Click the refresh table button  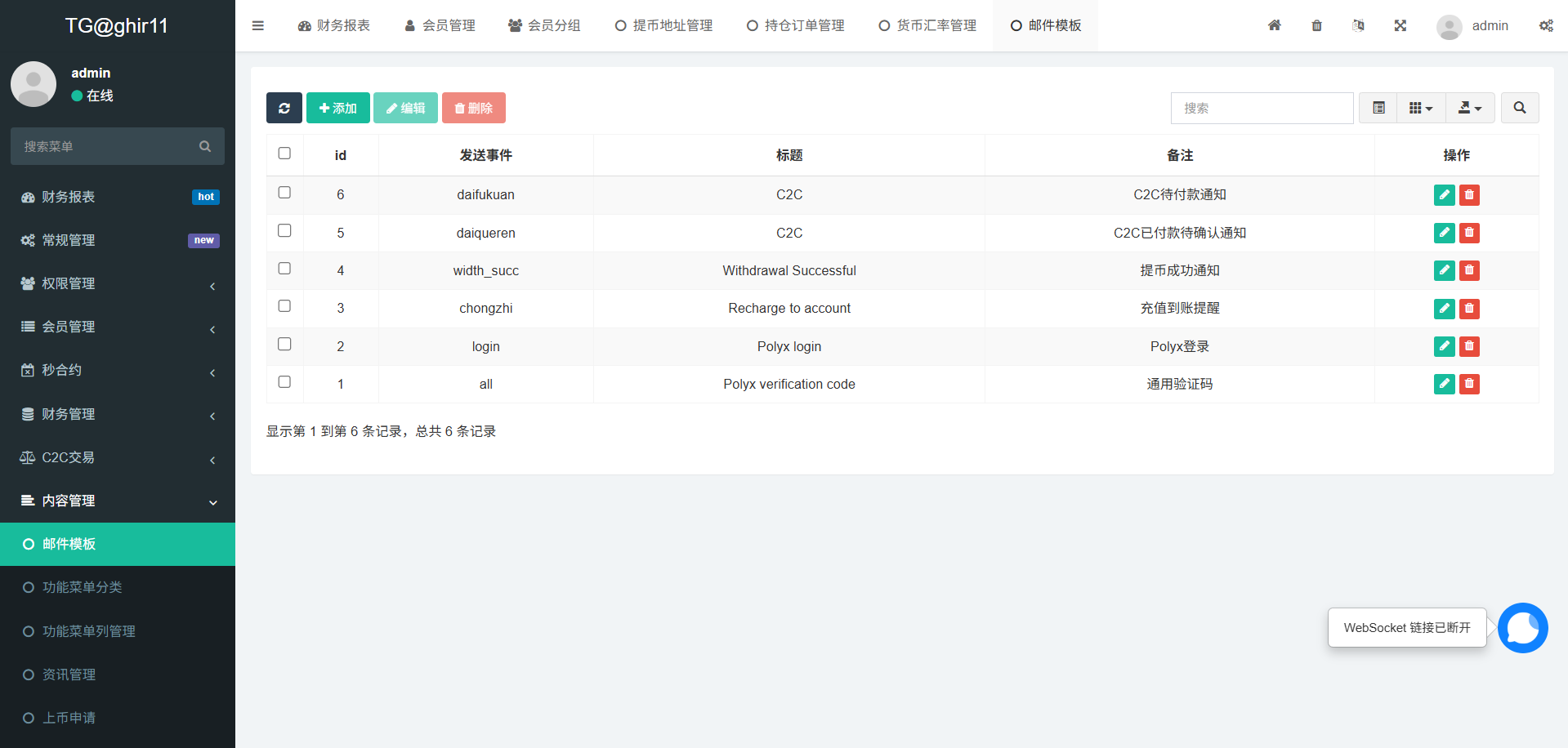click(x=284, y=108)
